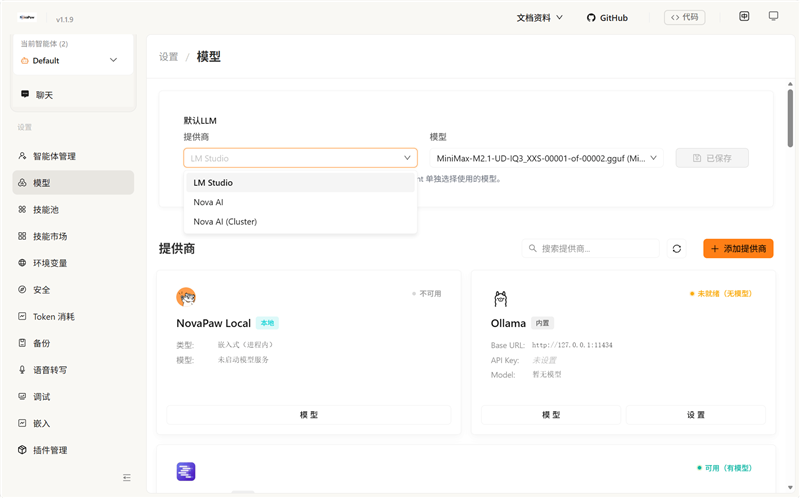Expand the Default agent selector
The image size is (800, 498).
pyautogui.click(x=72, y=60)
